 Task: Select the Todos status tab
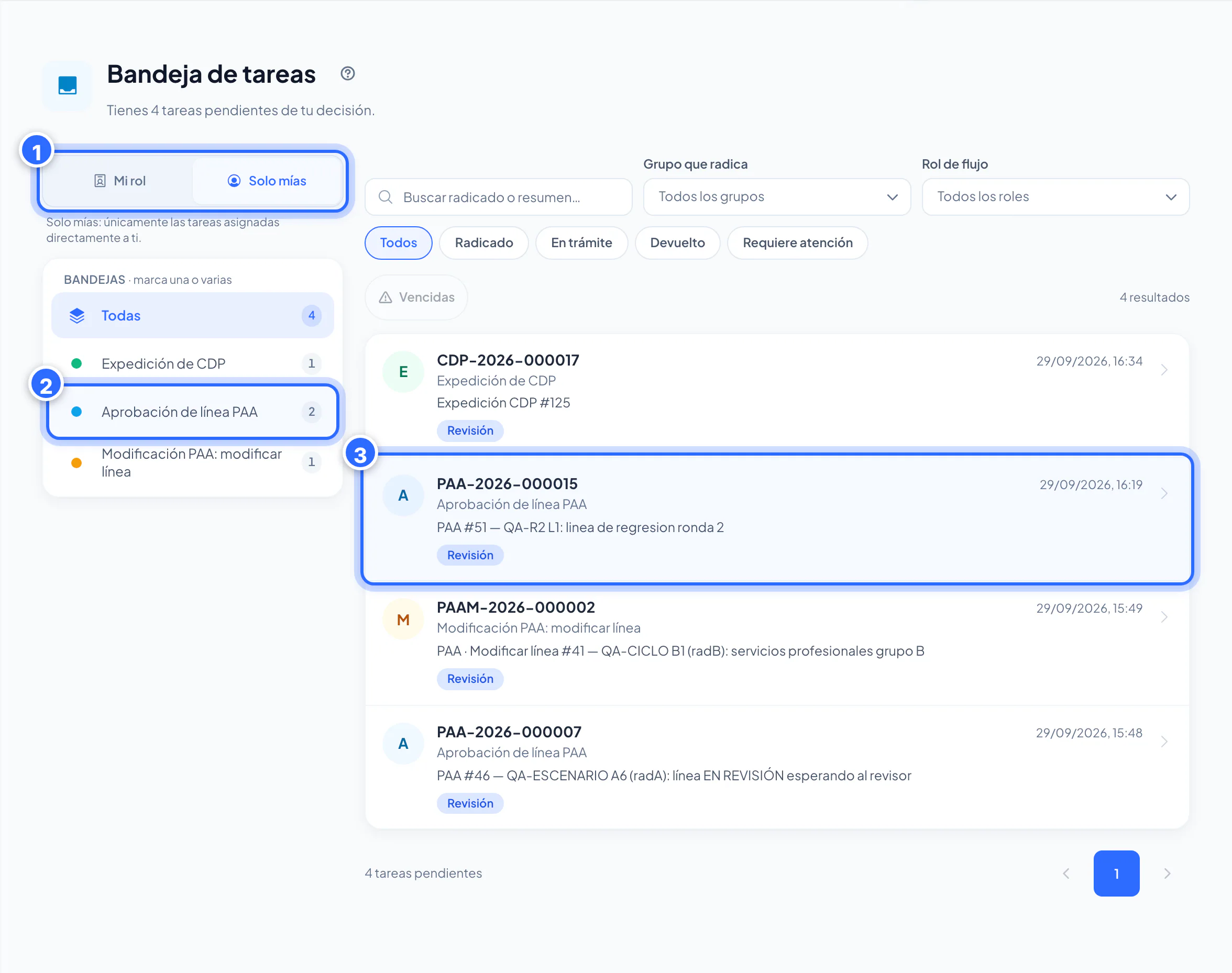point(398,243)
